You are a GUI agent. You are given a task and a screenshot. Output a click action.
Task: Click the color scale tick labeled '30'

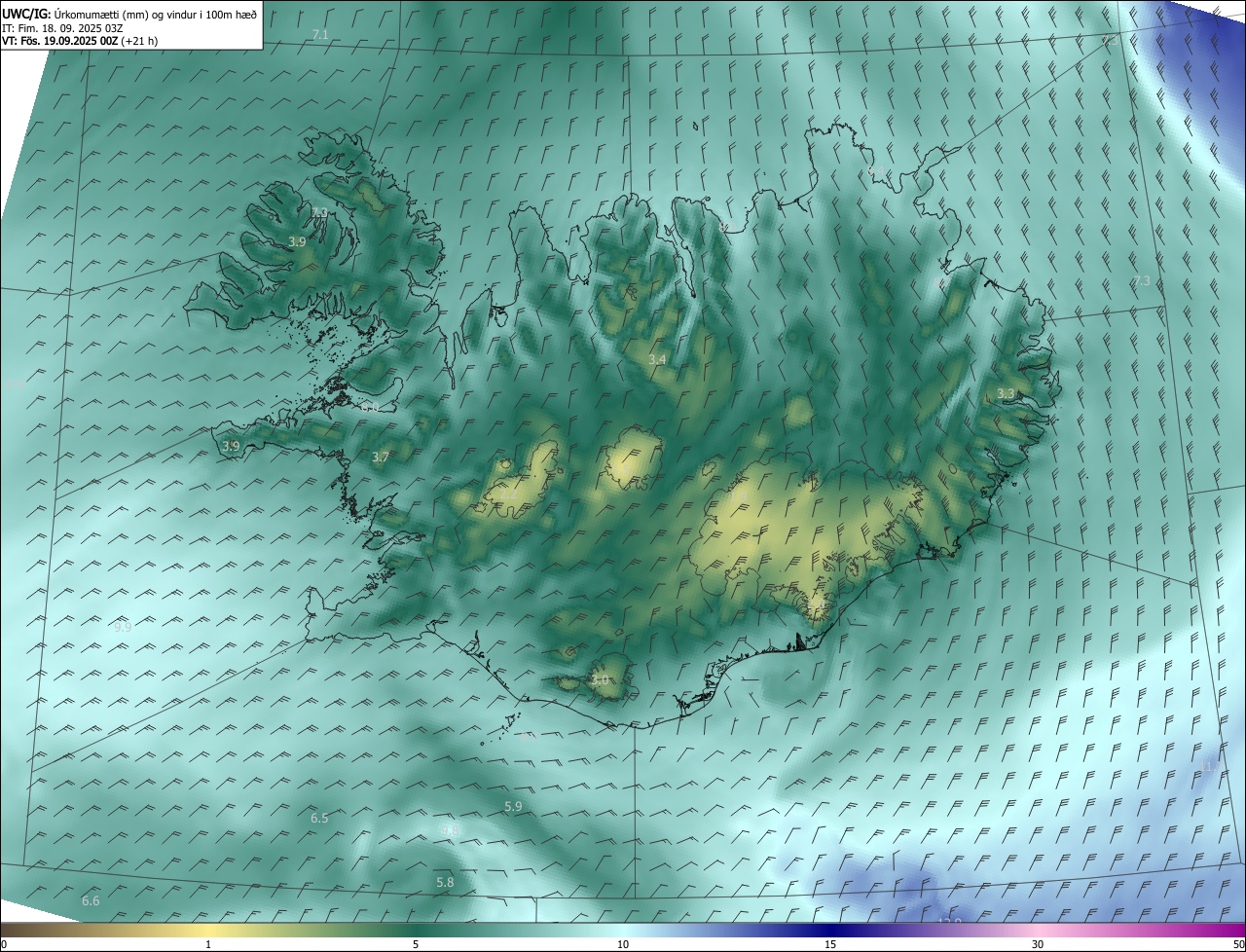coord(1038,944)
